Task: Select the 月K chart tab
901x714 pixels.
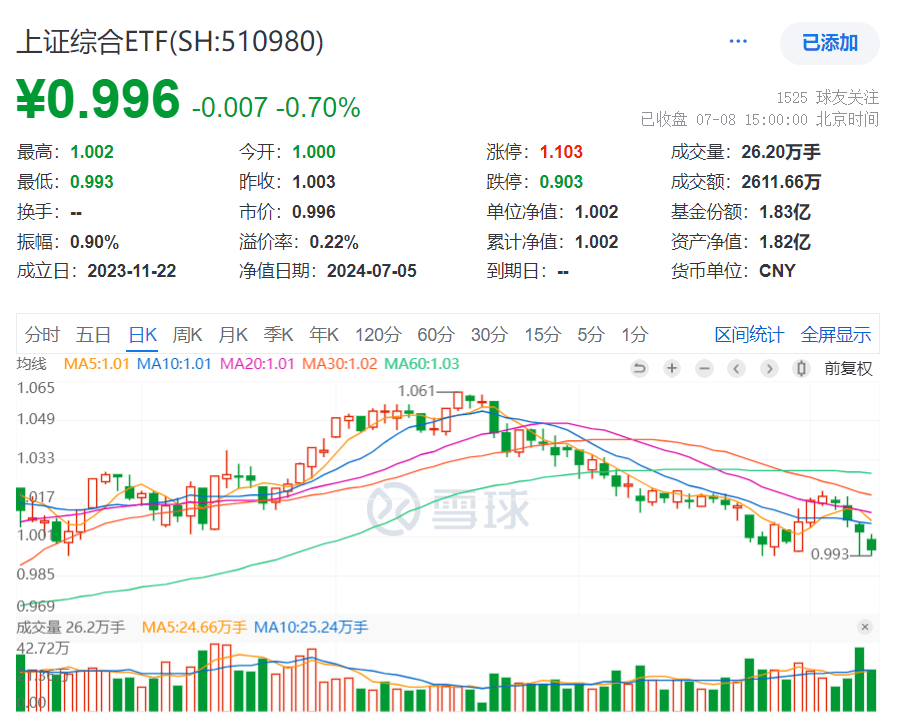Action: 233,334
